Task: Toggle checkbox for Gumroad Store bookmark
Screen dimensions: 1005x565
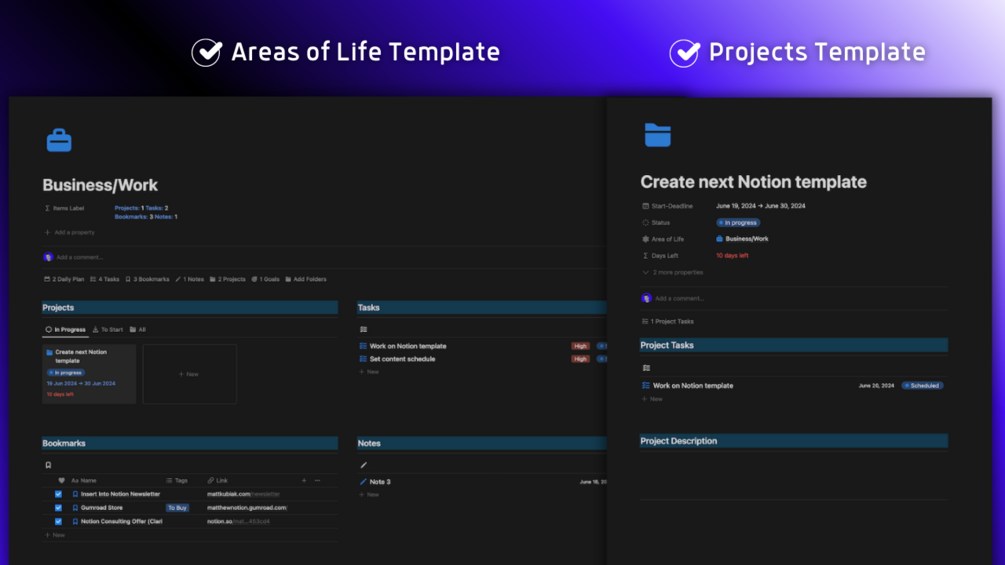Action: [58, 508]
